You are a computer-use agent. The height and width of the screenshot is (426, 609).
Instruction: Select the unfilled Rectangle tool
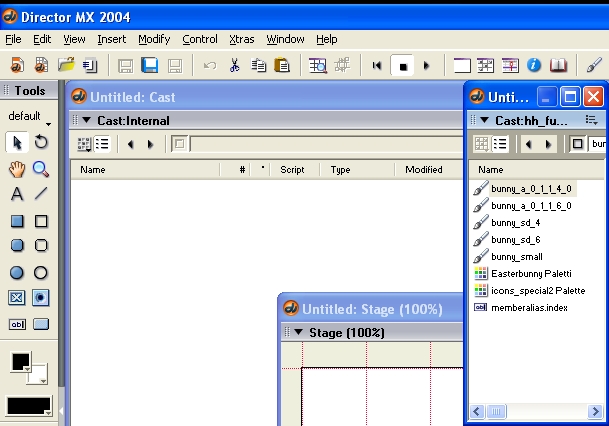[41, 221]
